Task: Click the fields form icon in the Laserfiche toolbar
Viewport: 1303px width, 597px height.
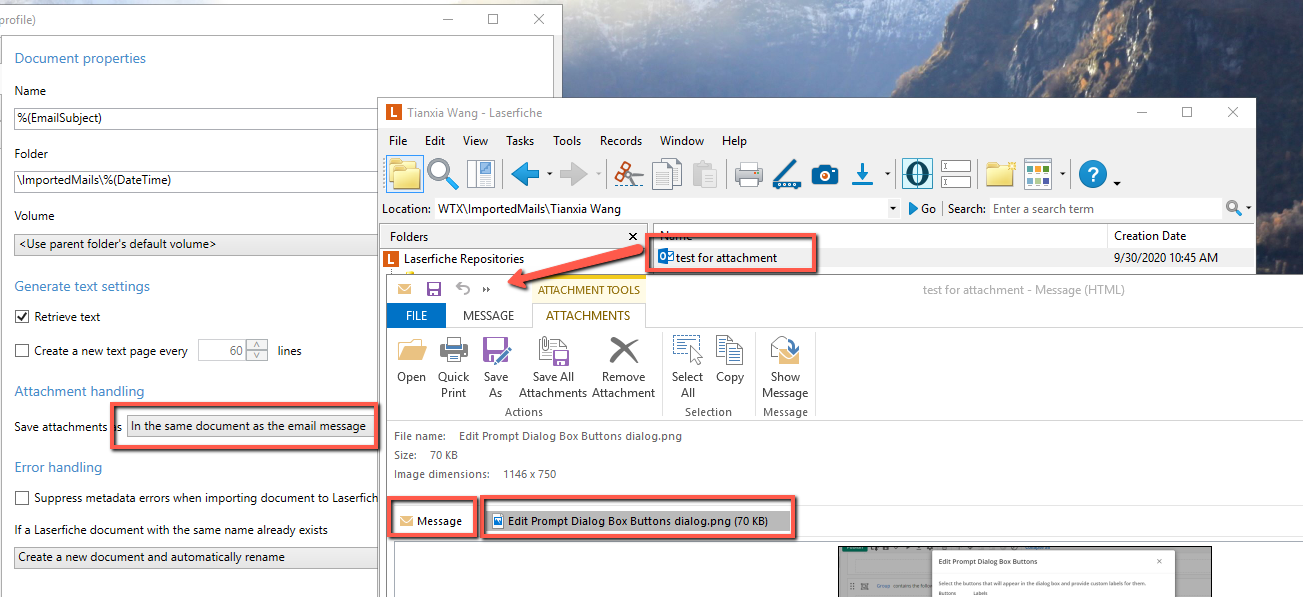Action: coord(956,173)
